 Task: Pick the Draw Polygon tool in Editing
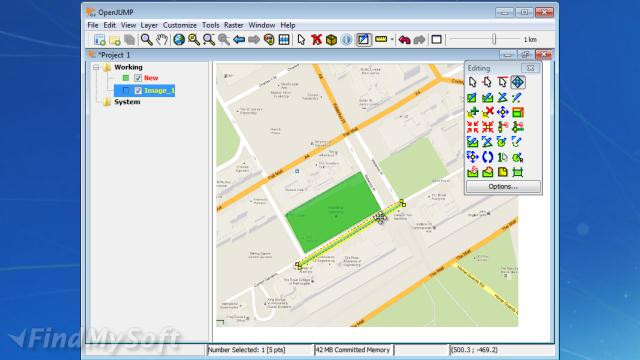[487, 98]
